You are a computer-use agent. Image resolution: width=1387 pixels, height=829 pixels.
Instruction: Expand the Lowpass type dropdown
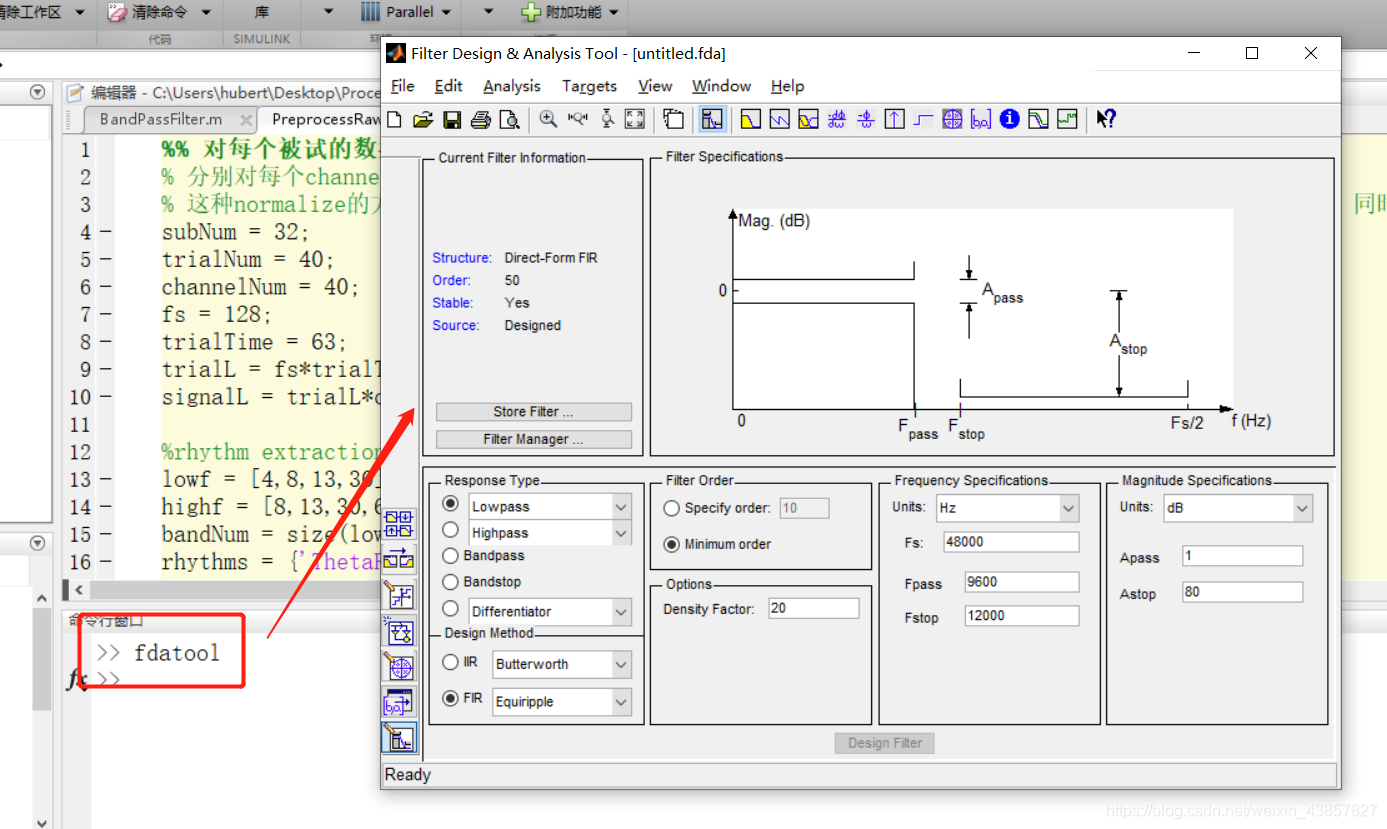(621, 507)
